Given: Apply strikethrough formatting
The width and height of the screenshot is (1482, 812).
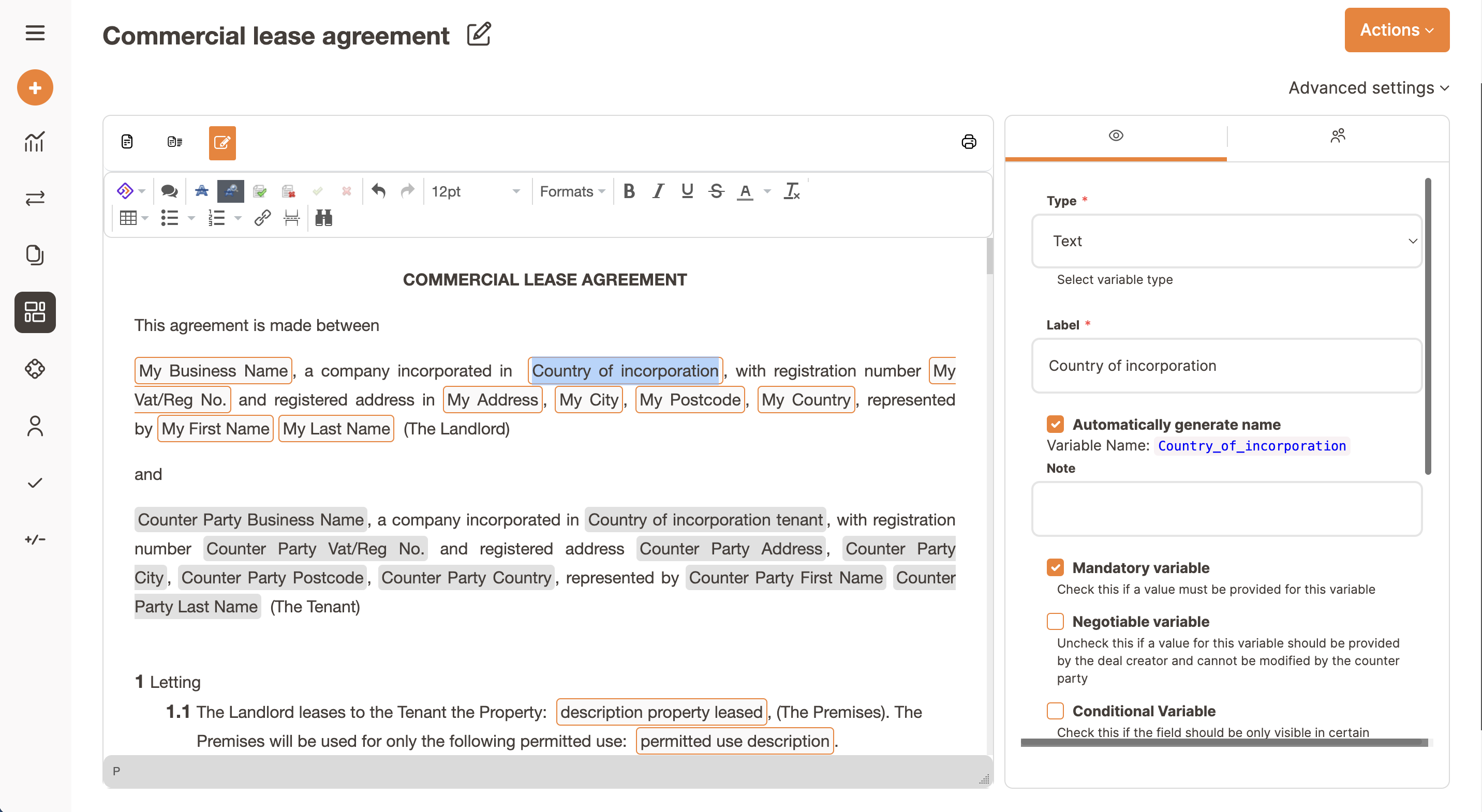Looking at the screenshot, I should click(716, 191).
